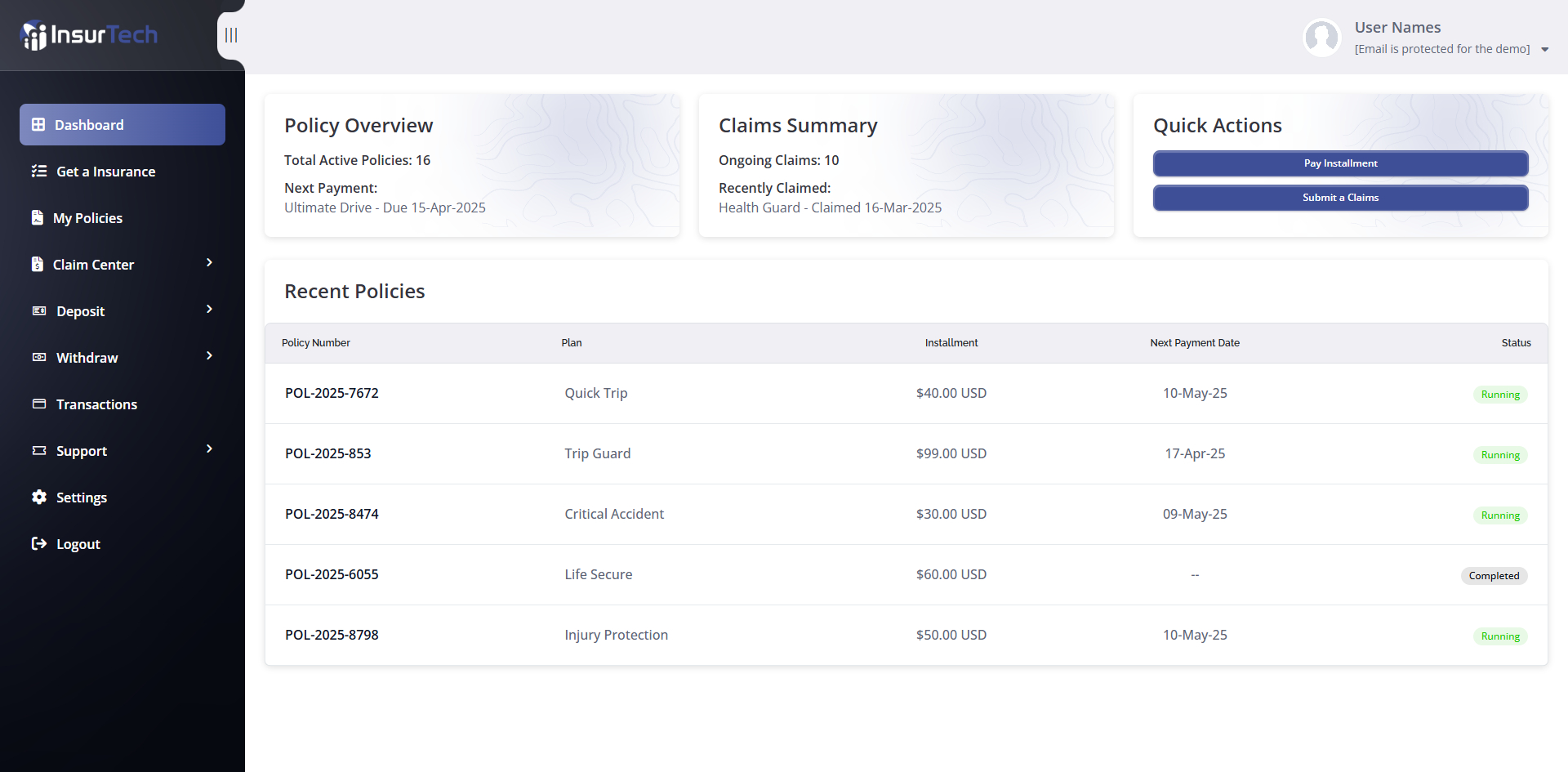Click the Claim Center file icon
Viewport: 1568px width, 772px height.
pyautogui.click(x=38, y=265)
